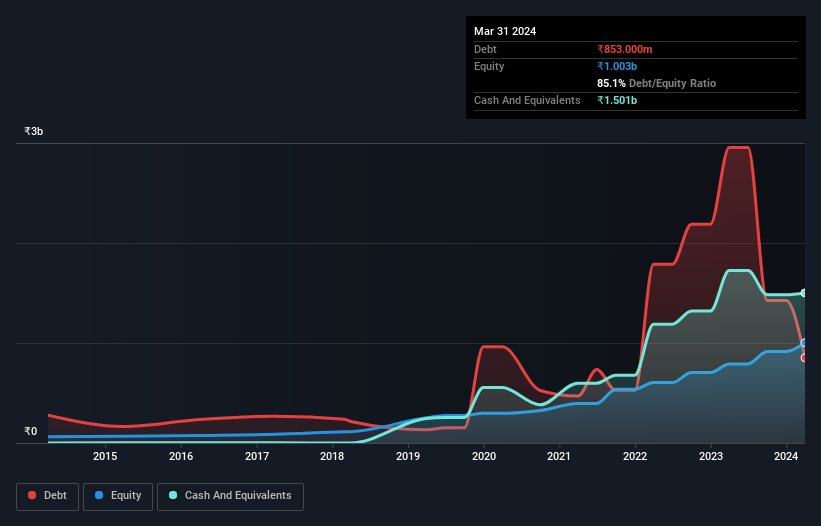Viewport: 821px width, 526px height.
Task: Click the ₹1.501b cash value
Action: 617,100
